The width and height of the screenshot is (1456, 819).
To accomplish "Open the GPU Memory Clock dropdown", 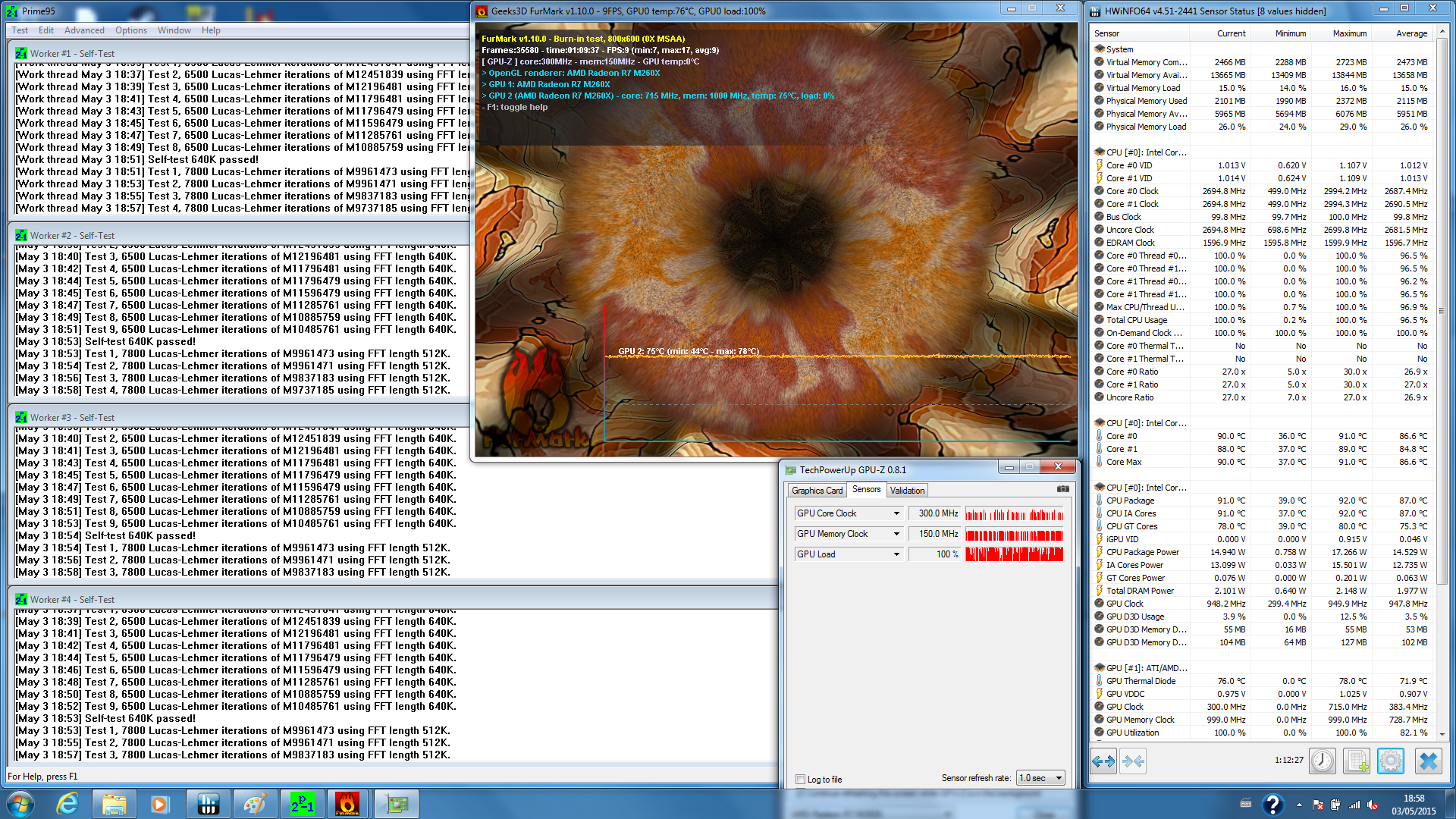I will pyautogui.click(x=896, y=534).
